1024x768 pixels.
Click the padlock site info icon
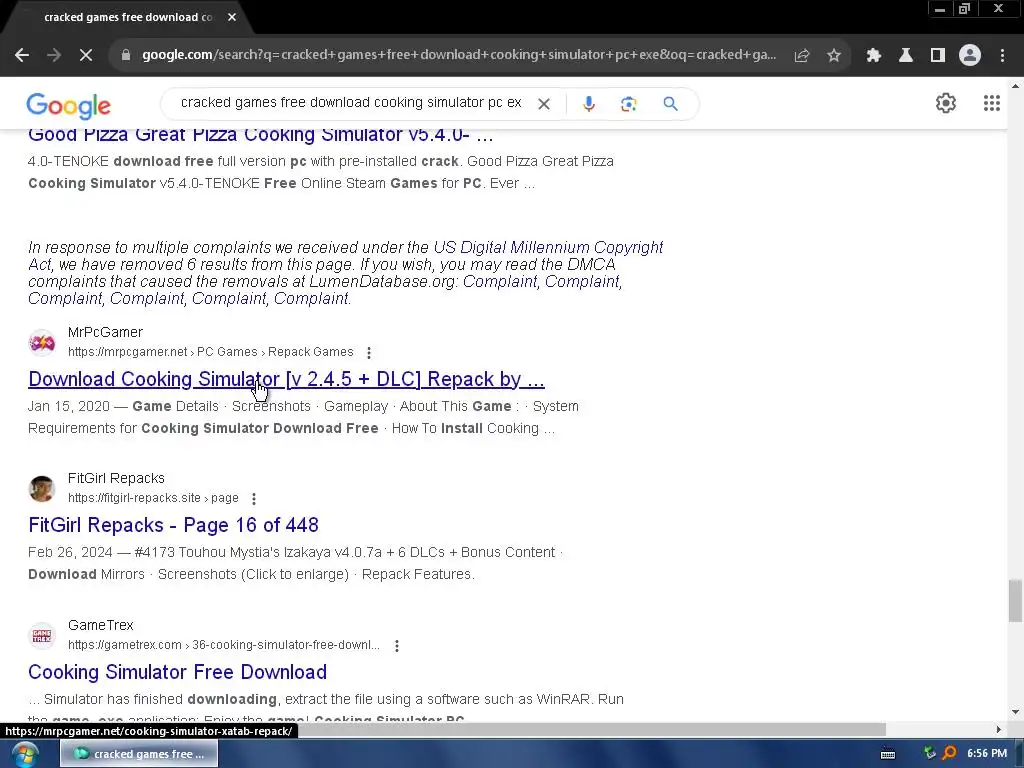pos(126,55)
